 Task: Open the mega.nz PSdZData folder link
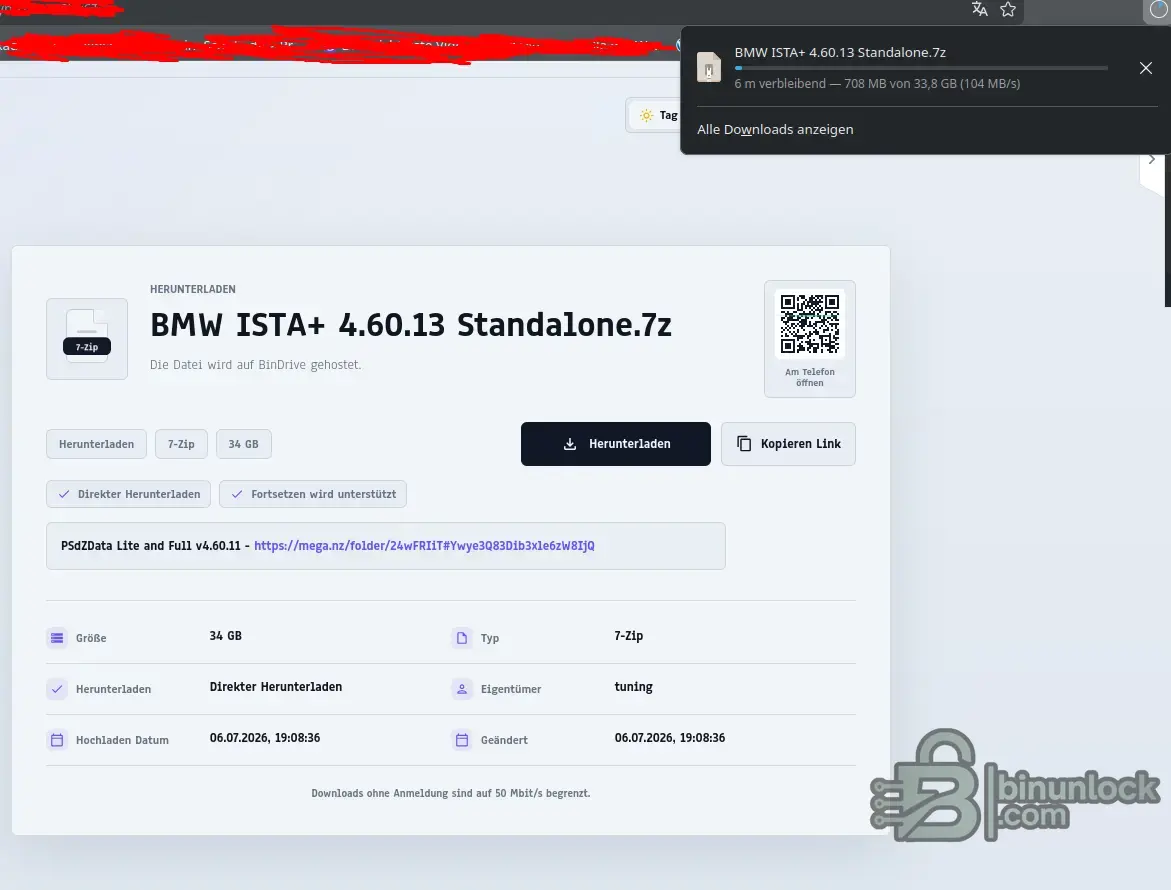click(x=424, y=546)
